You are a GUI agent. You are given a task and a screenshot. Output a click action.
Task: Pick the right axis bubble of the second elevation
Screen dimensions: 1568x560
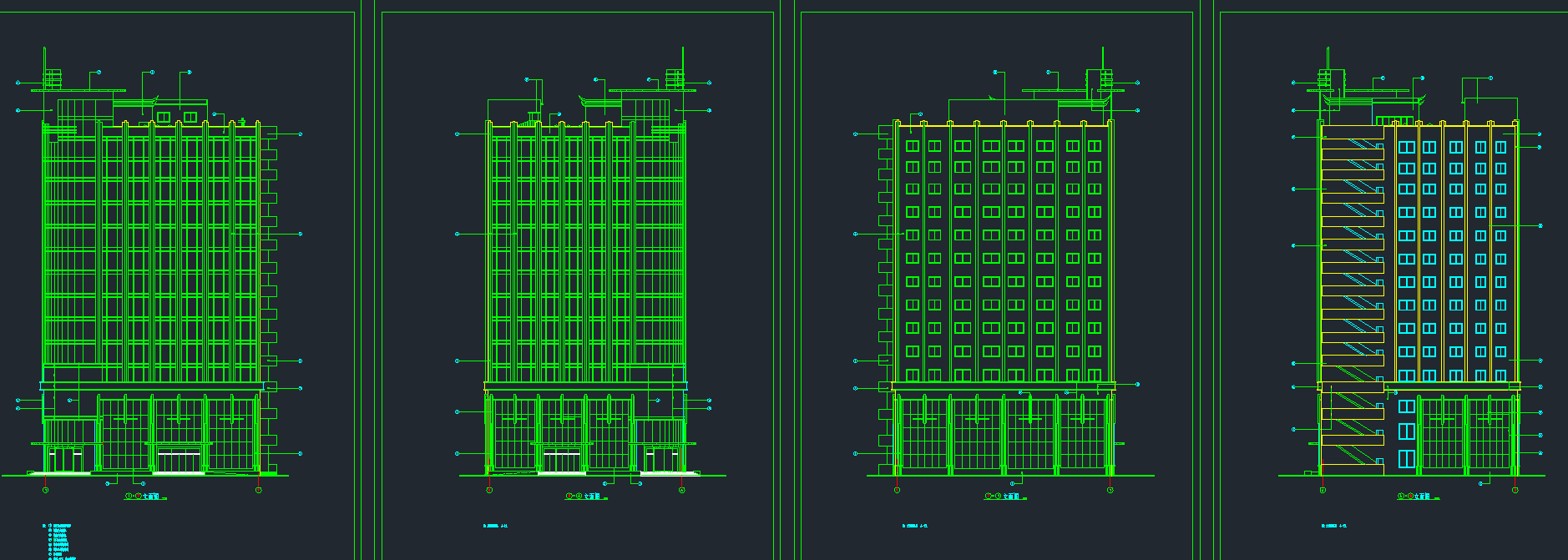pyautogui.click(x=682, y=491)
